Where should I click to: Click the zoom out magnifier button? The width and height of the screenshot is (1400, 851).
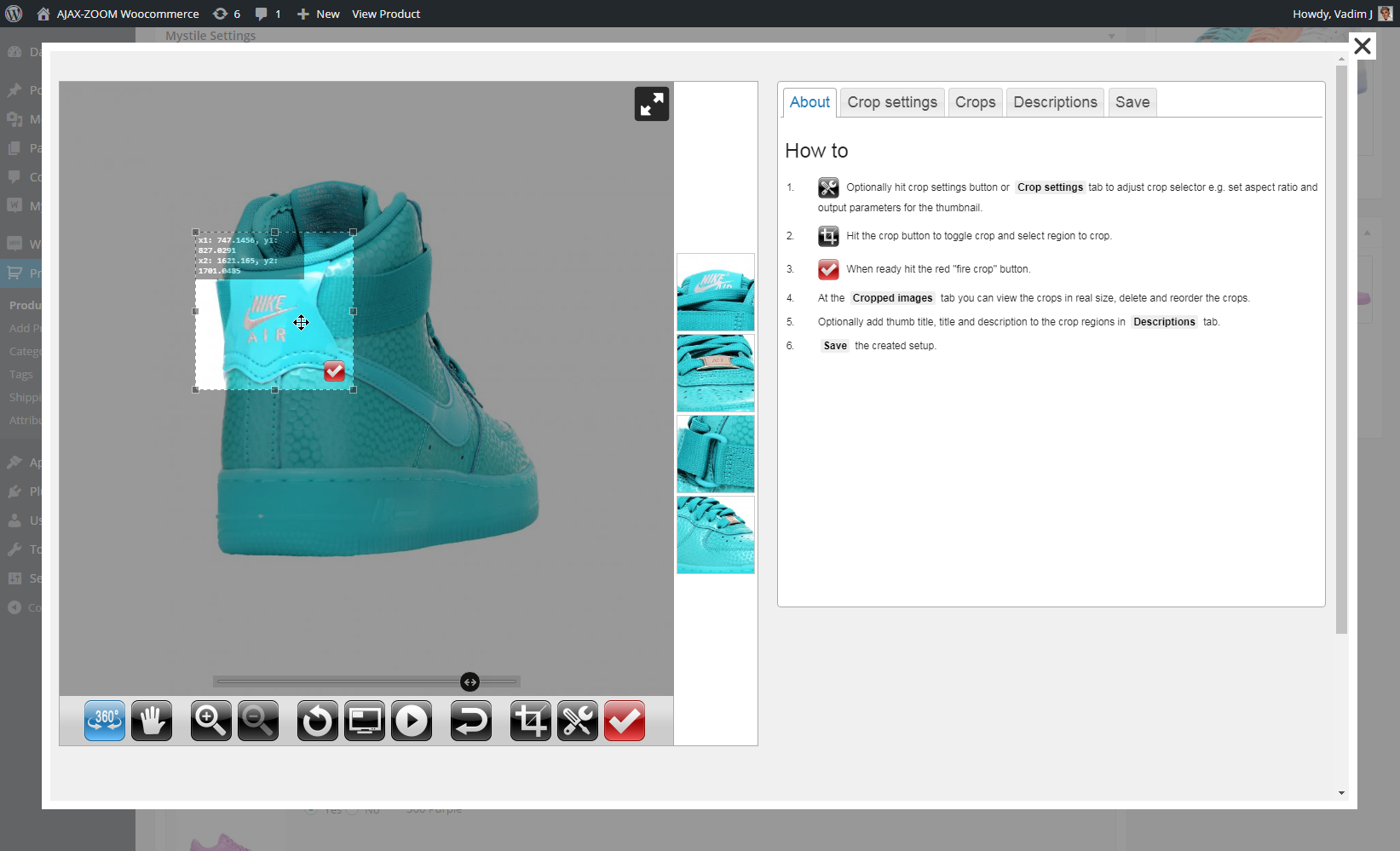[258, 721]
